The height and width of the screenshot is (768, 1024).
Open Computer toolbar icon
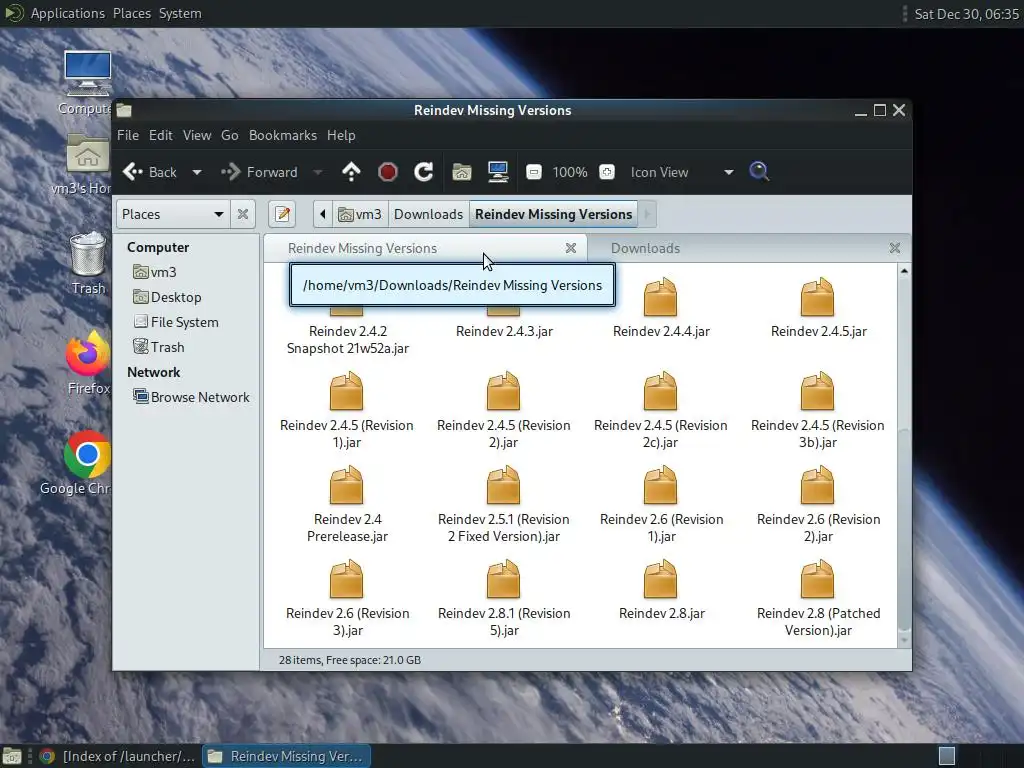(x=498, y=172)
